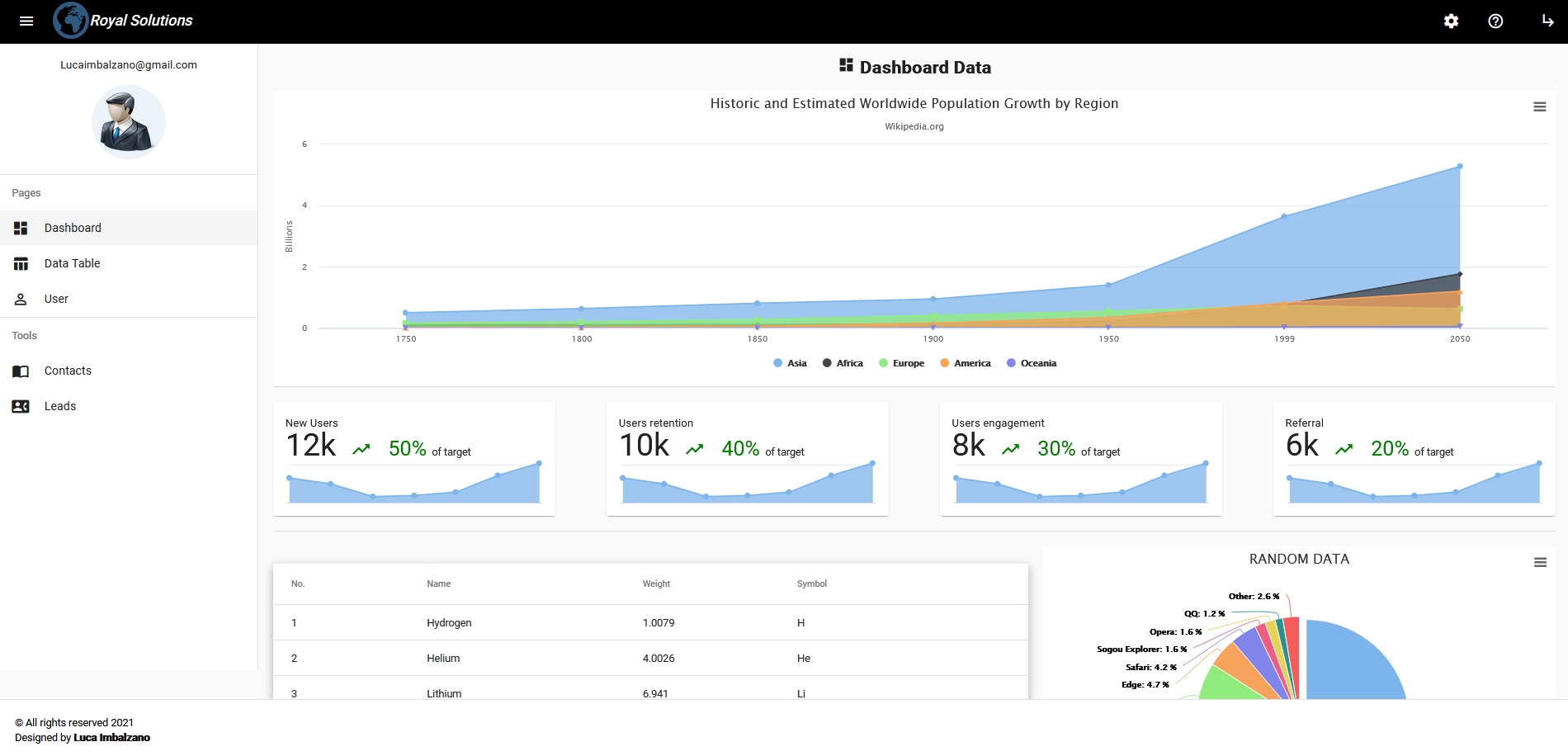Image resolution: width=1568 pixels, height=756 pixels.
Task: Click the 1.0079 weight cell
Action: point(659,623)
